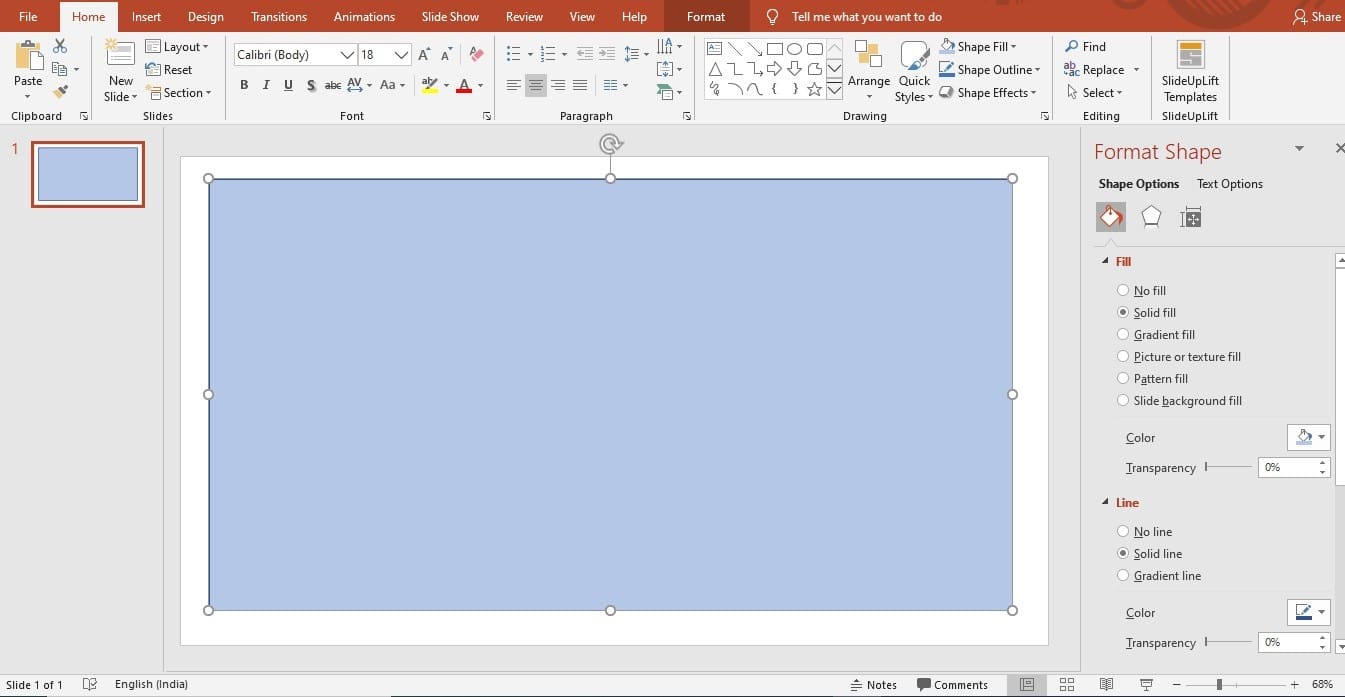
Task: Open the Insert ribbon tab
Action: 146,17
